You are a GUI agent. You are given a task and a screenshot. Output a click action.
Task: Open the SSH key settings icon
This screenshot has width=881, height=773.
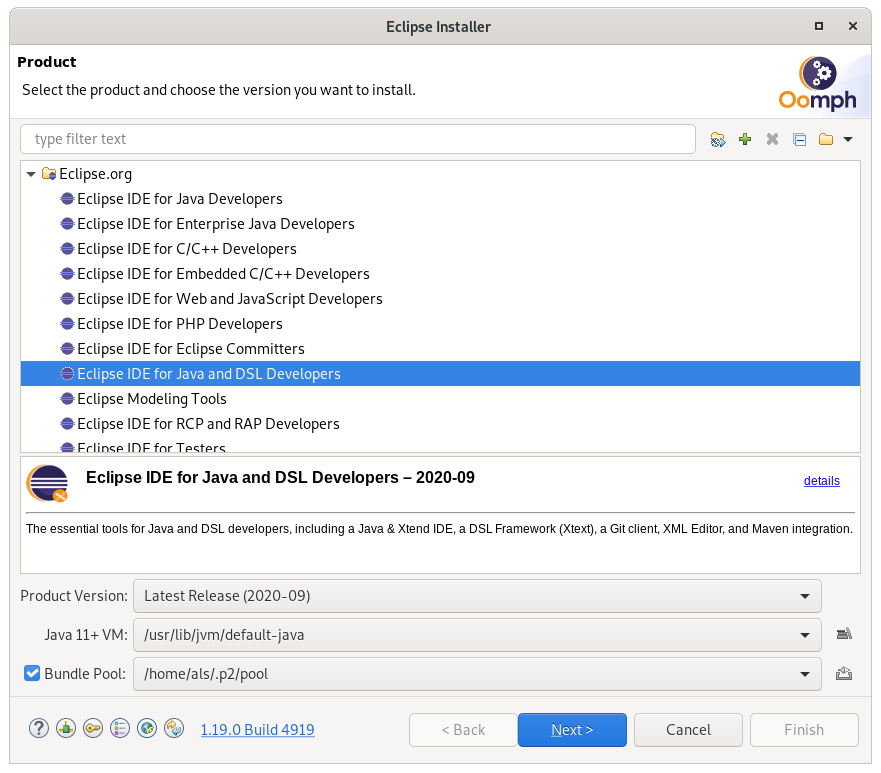pyautogui.click(x=93, y=729)
